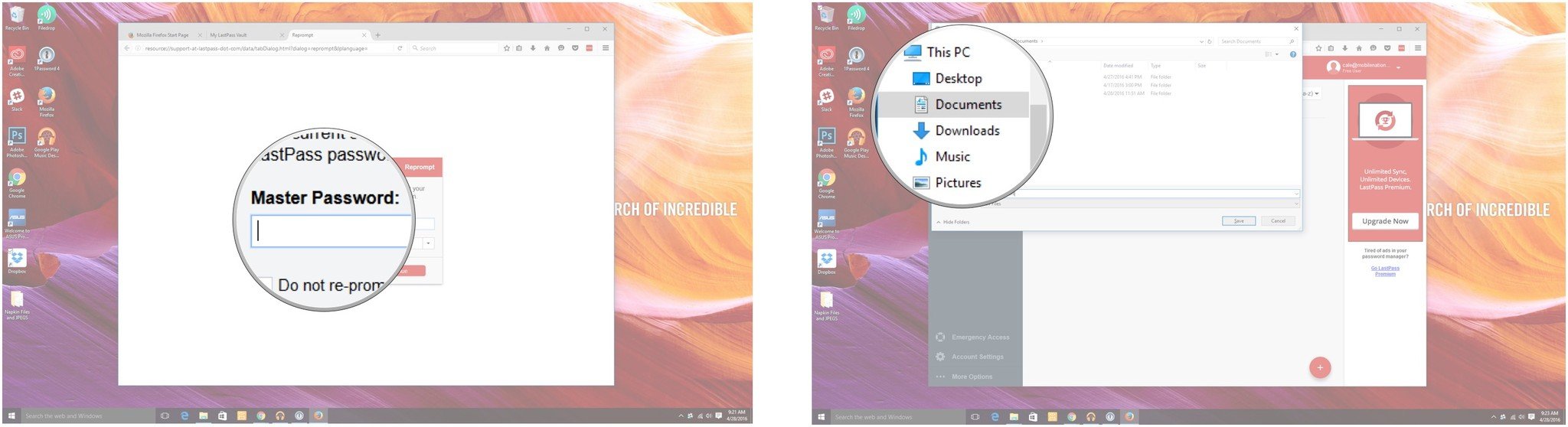1568x427 pixels.
Task: Open new tab with plus button, left Firefox
Action: [x=377, y=35]
